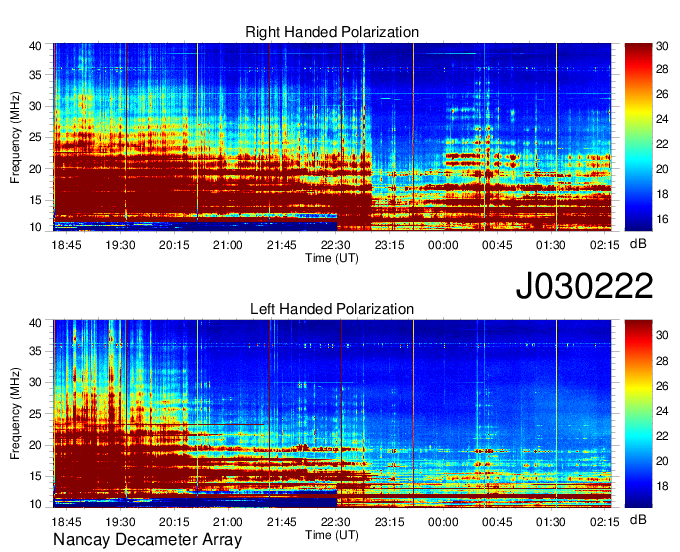Click the 'J030222' observation label
Viewport: 680px width, 552px height.
584,286
